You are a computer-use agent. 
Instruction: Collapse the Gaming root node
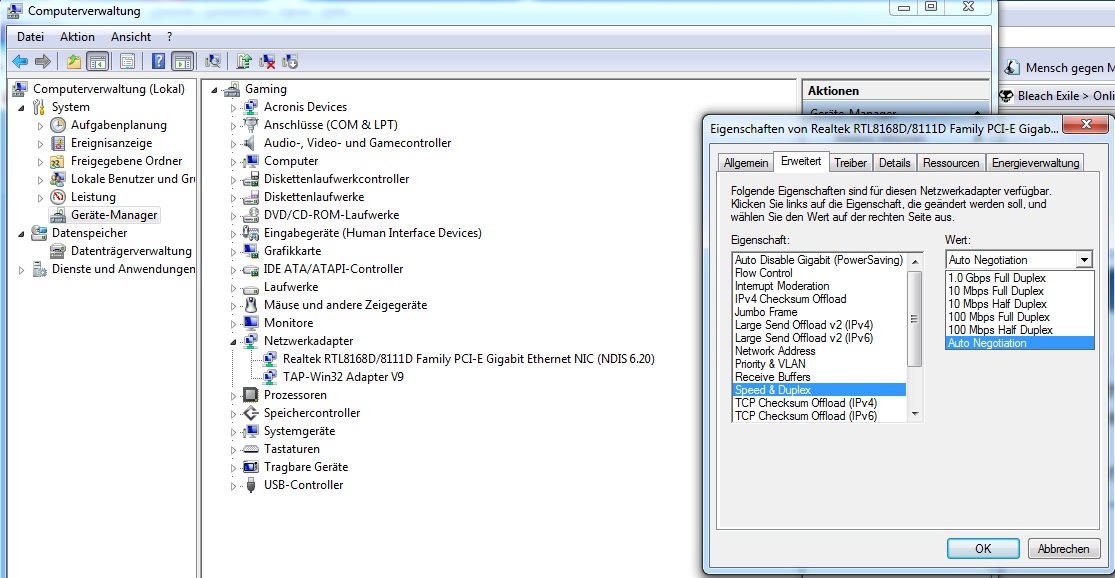tap(214, 90)
